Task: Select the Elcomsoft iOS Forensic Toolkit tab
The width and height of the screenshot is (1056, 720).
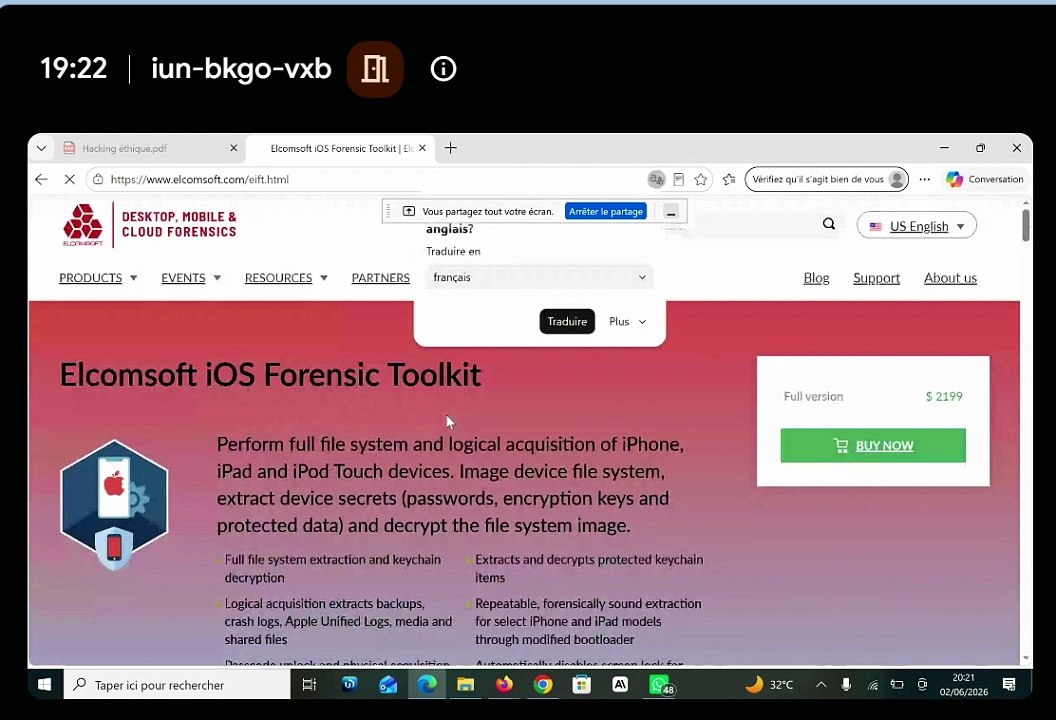Action: pyautogui.click(x=340, y=148)
